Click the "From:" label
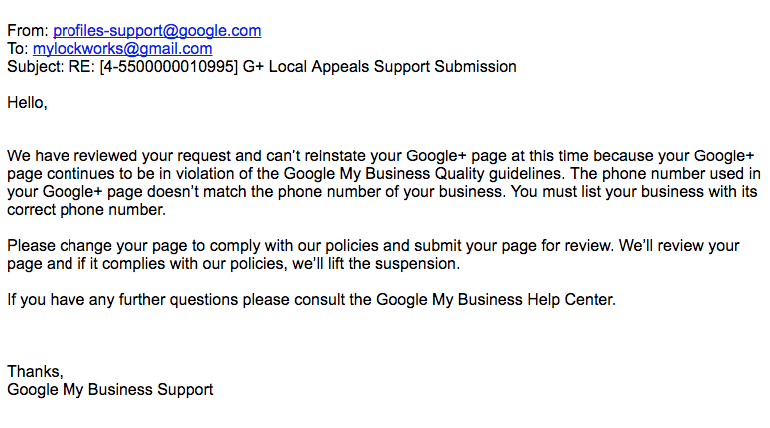This screenshot has height=428, width=770. (x=28, y=31)
